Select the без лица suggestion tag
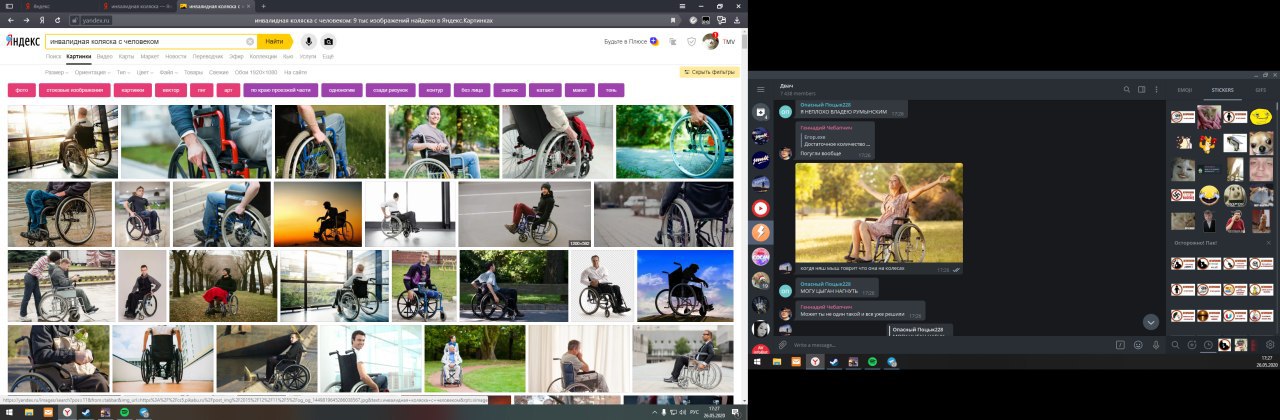 click(472, 90)
